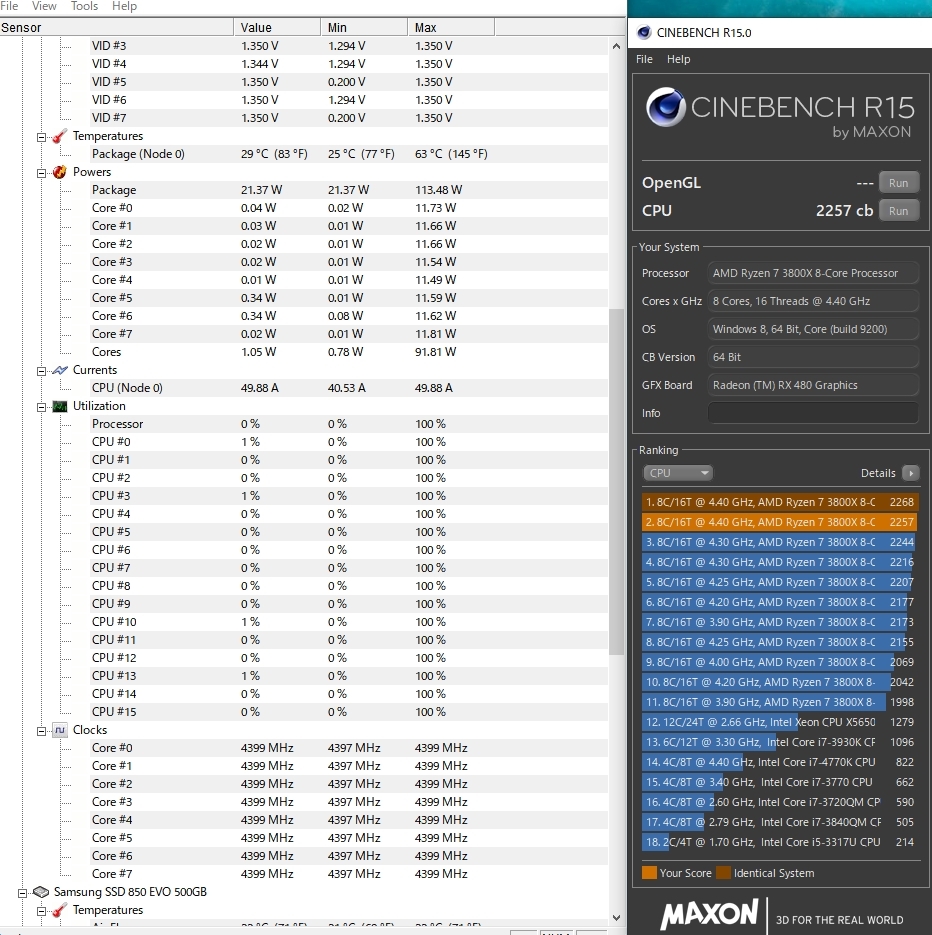Click the Cinebench sphere logo

pyautogui.click(x=666, y=107)
